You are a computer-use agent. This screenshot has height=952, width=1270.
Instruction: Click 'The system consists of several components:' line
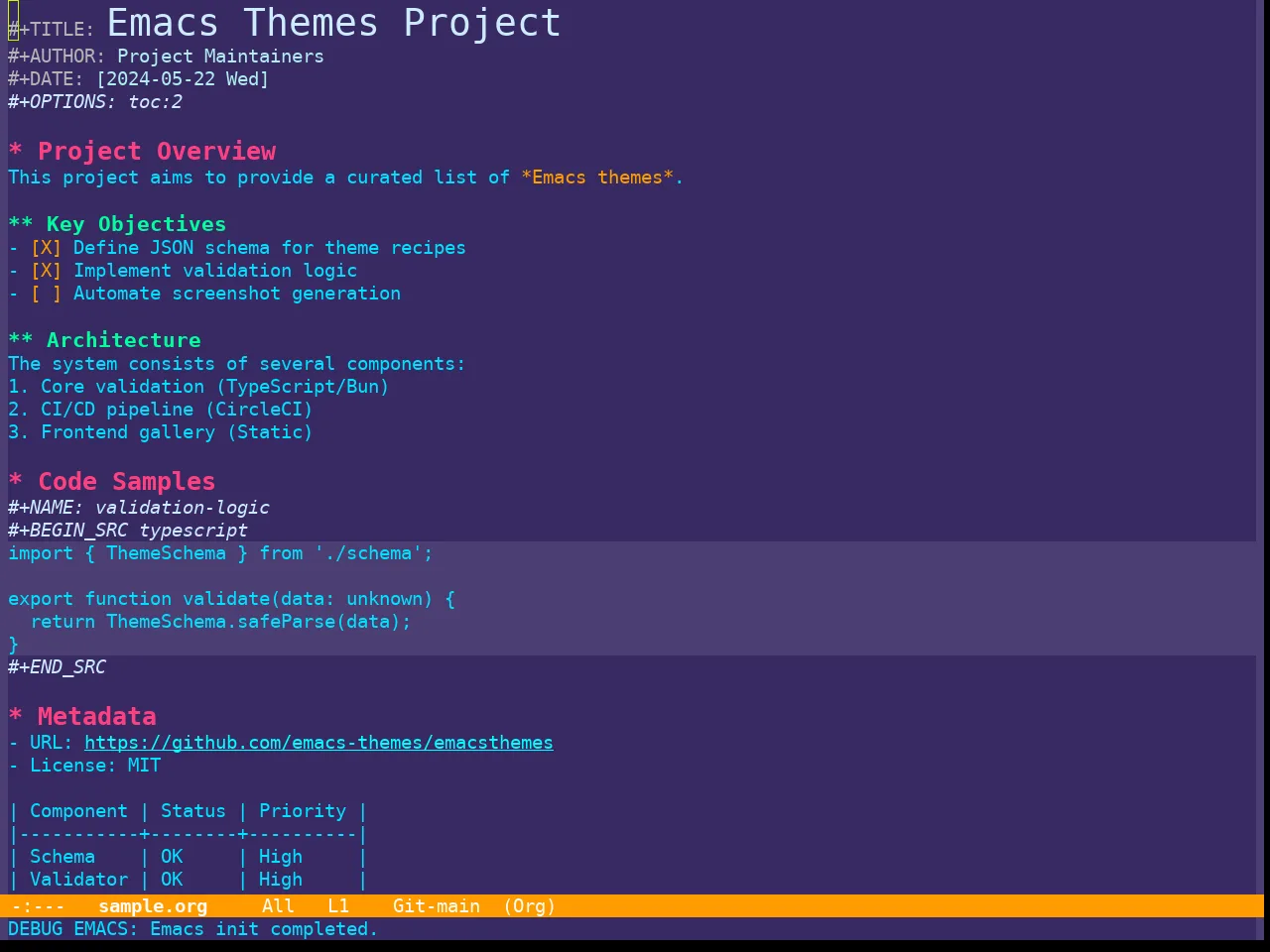236,364
